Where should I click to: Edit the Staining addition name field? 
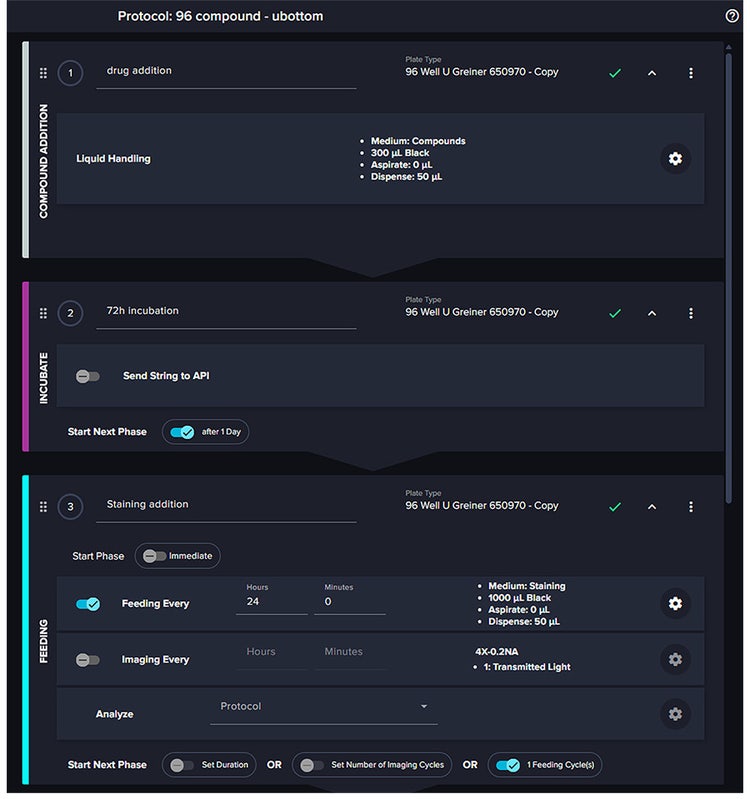click(x=226, y=505)
